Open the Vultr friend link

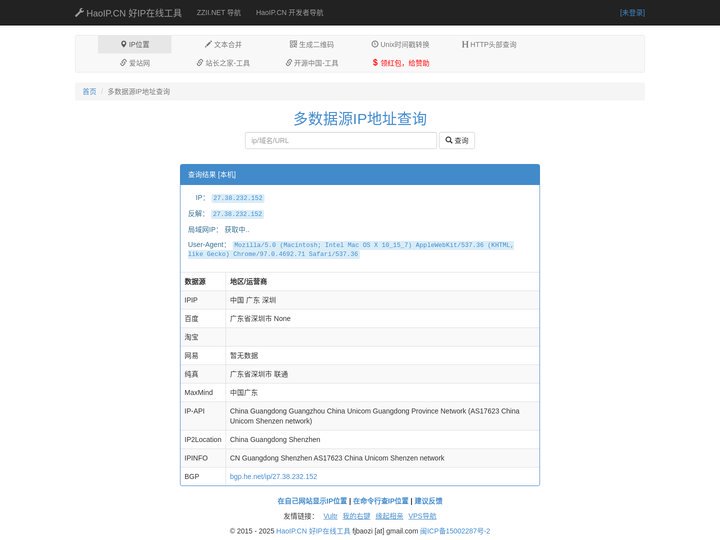tap(330, 516)
